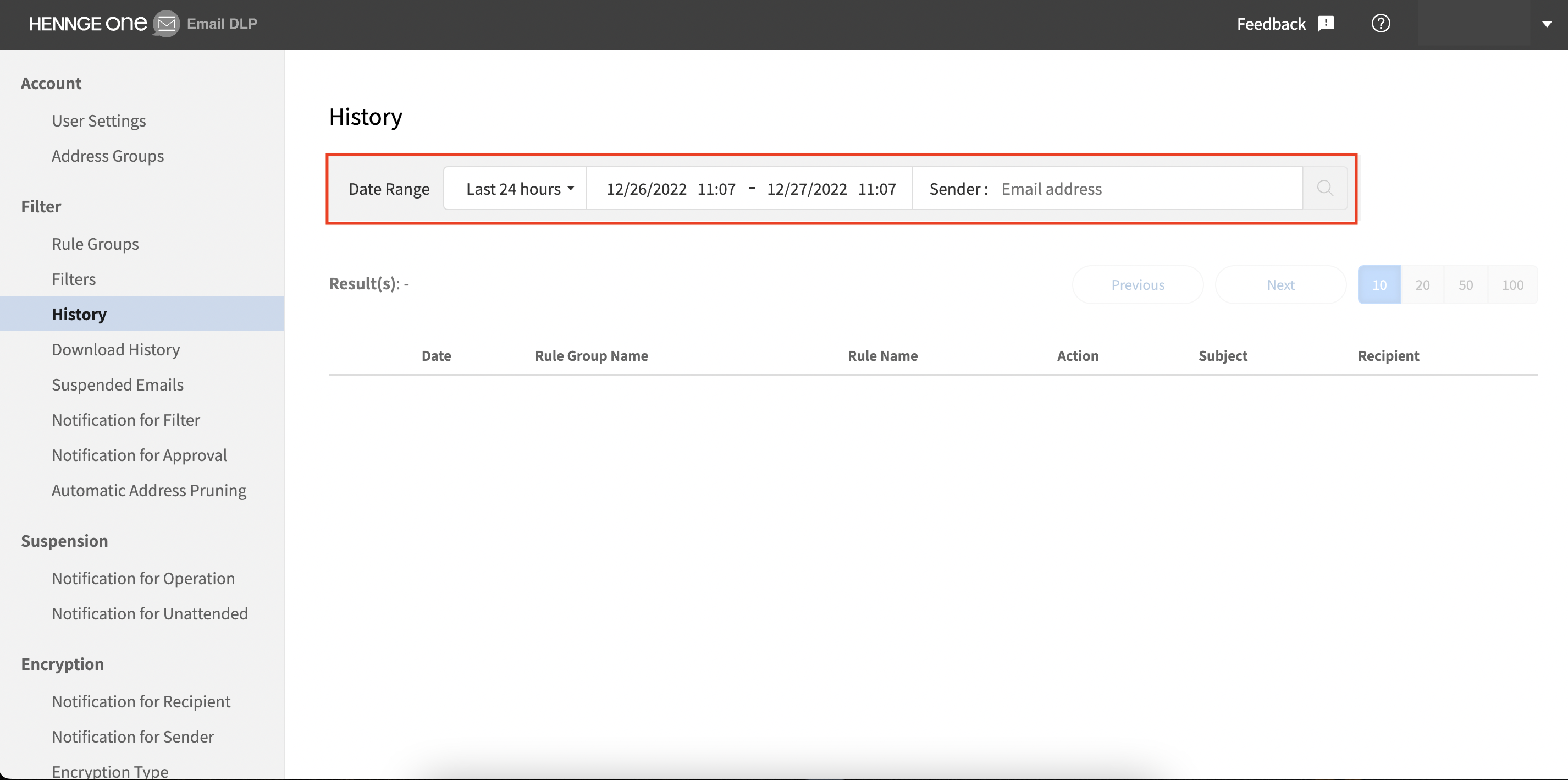1568x780 pixels.
Task: Open the help question mark icon
Action: pyautogui.click(x=1381, y=24)
